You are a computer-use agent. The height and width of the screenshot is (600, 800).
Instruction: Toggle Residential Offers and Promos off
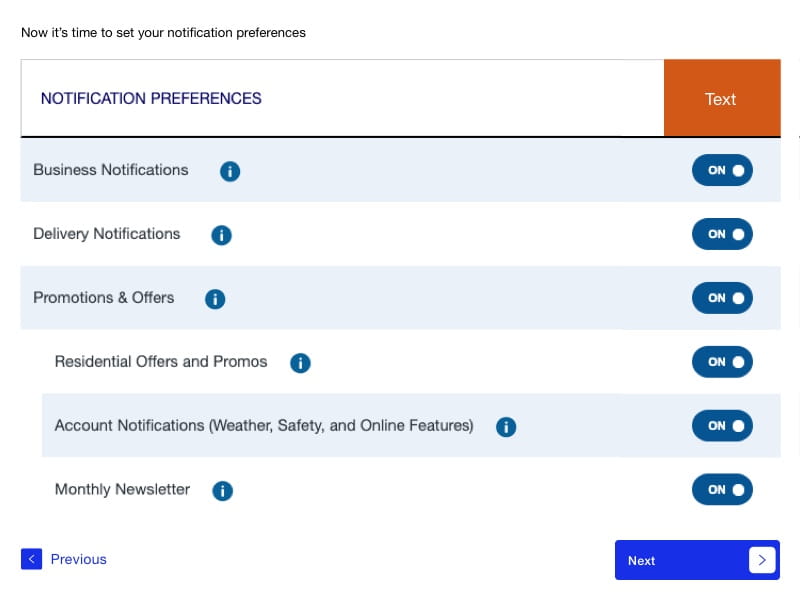point(722,362)
